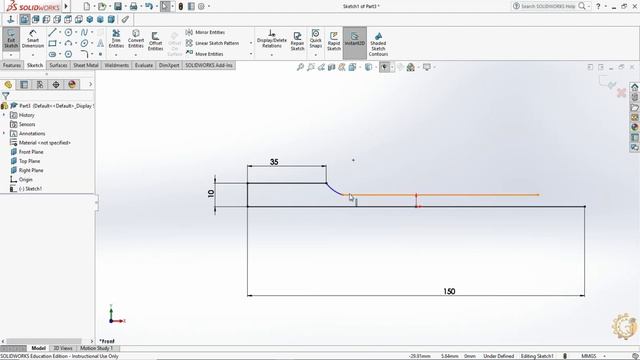This screenshot has height=360, width=640.
Task: Click the 150 dimension value
Action: [x=449, y=291]
